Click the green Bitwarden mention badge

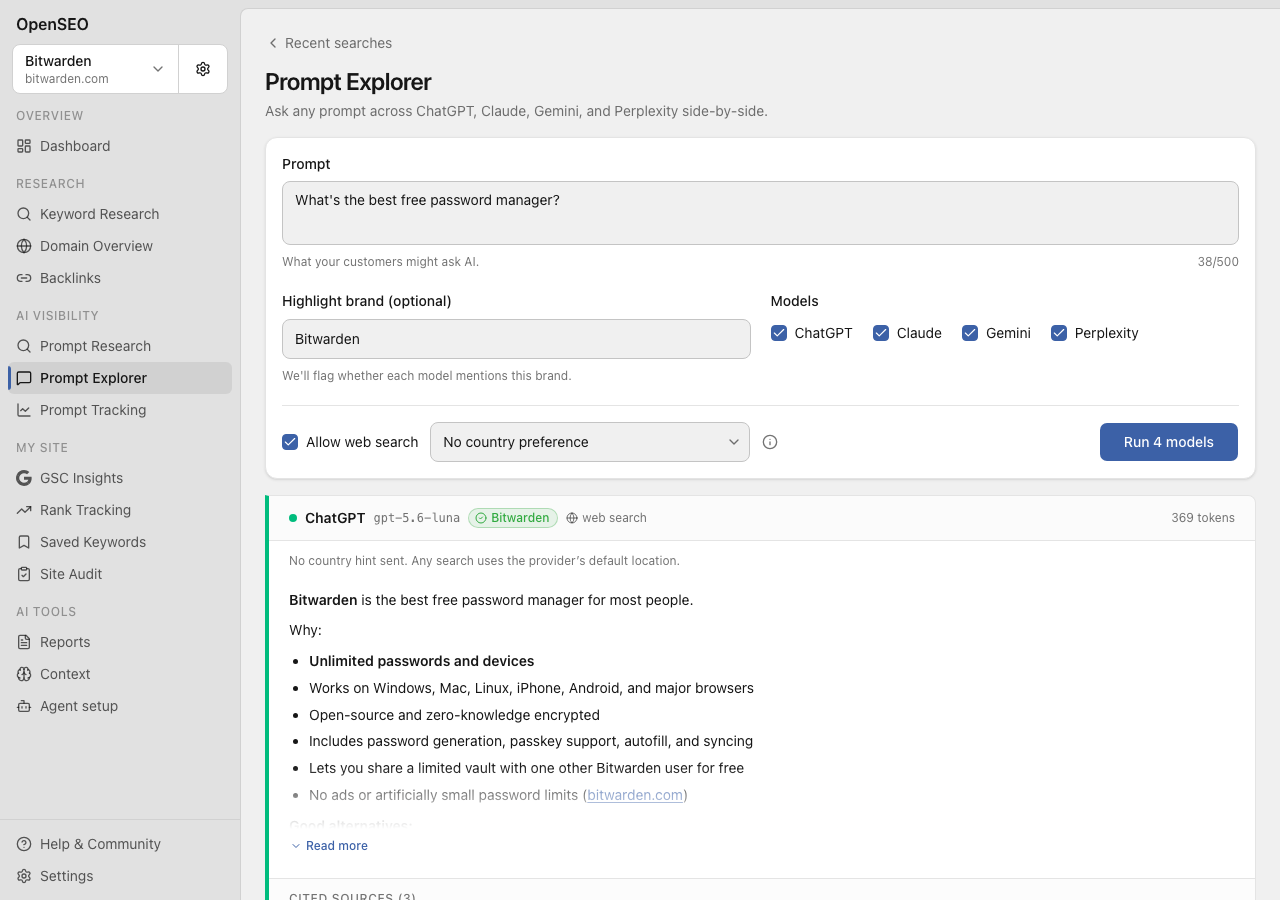pyautogui.click(x=513, y=518)
